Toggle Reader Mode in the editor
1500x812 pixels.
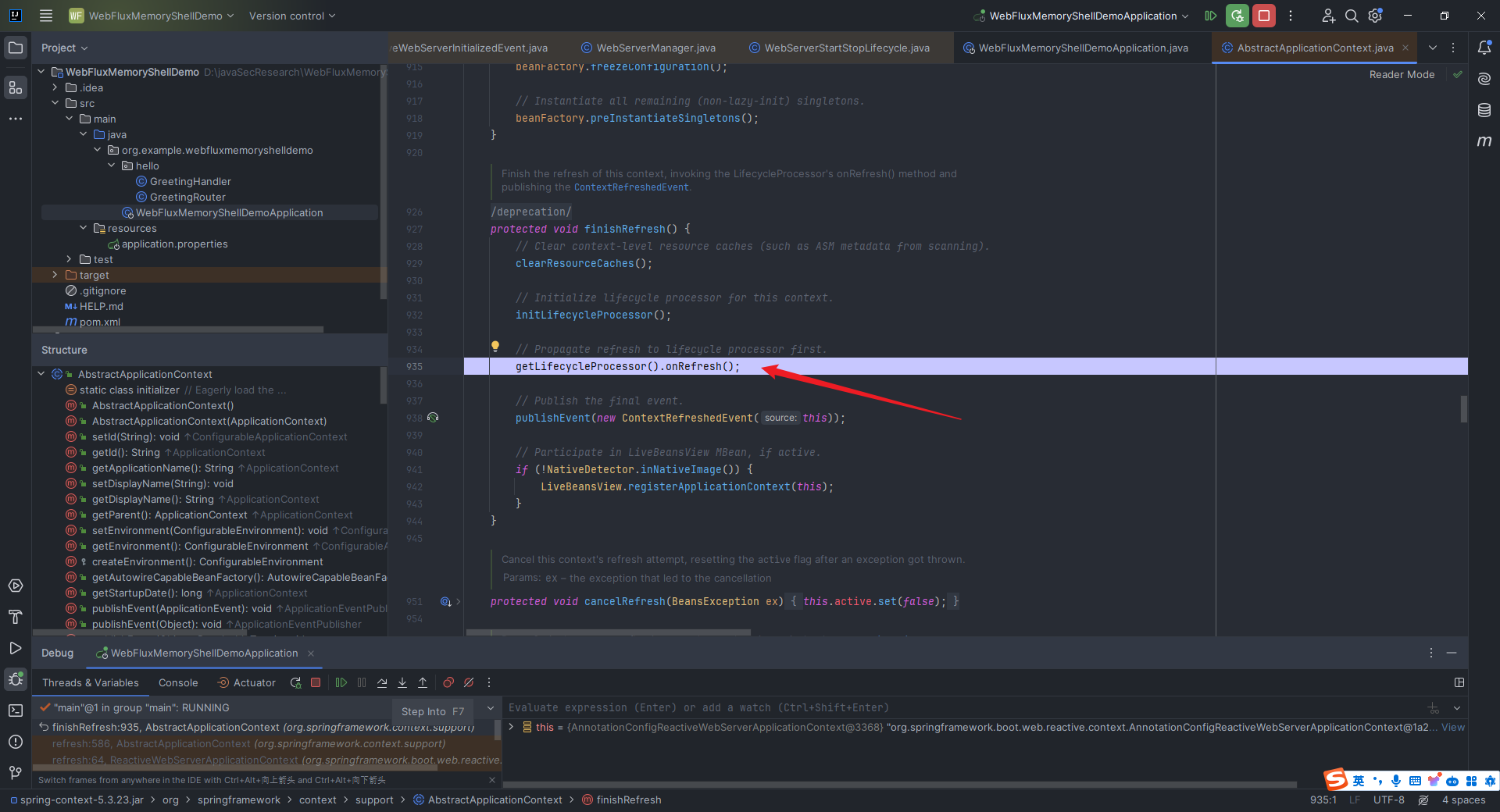1402,75
